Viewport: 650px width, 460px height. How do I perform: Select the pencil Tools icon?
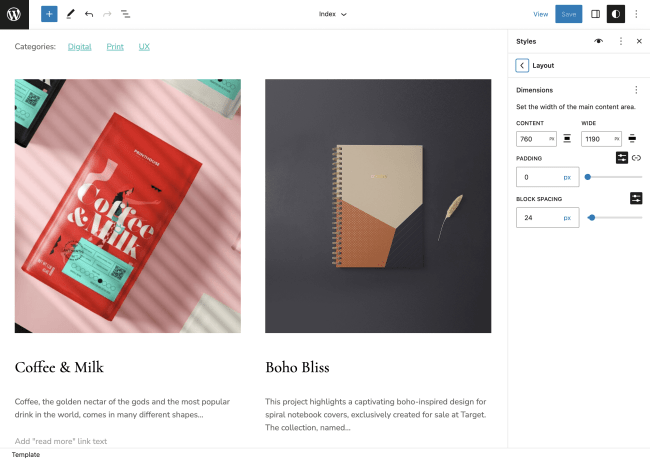point(70,14)
